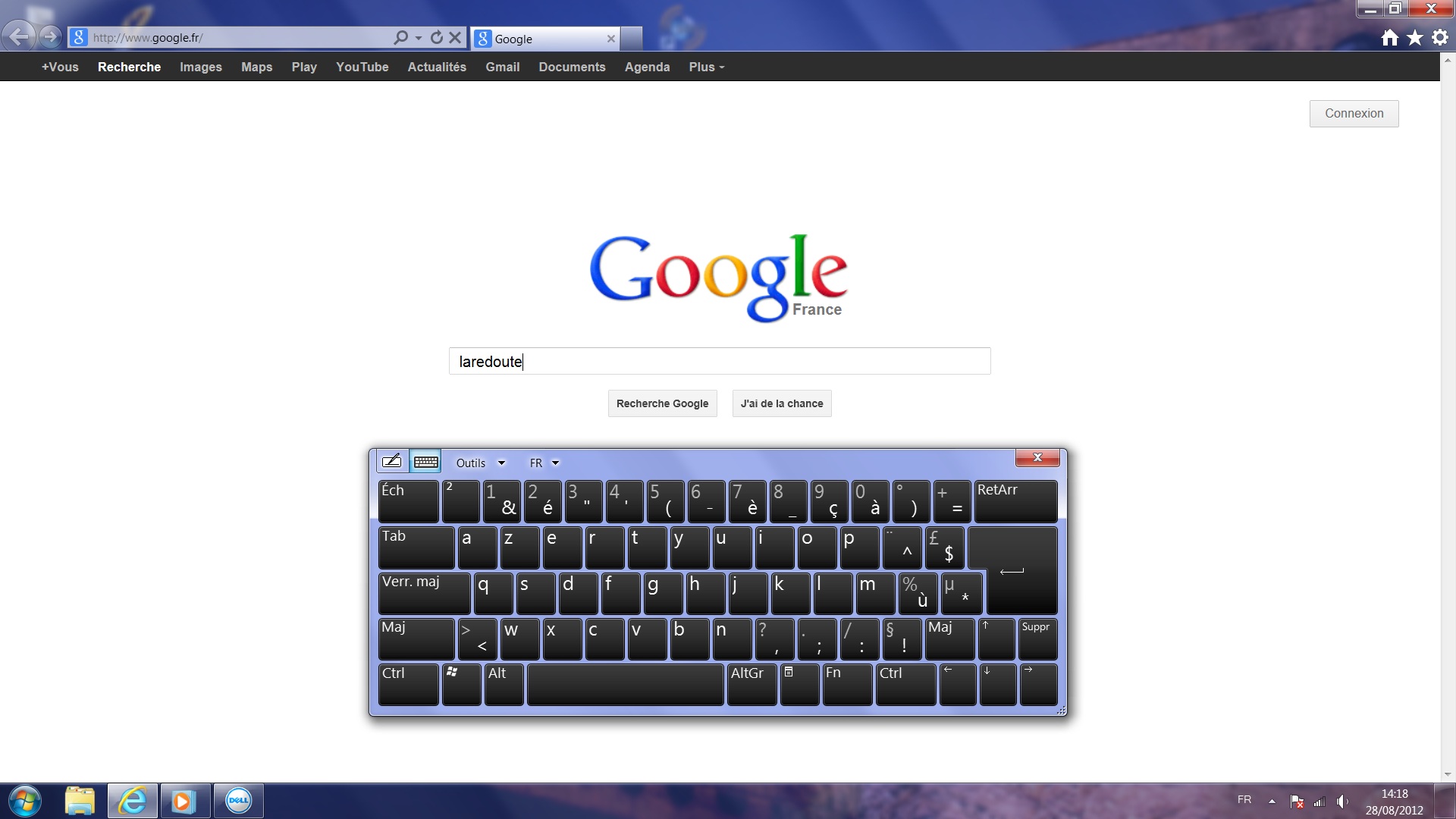1456x819 pixels.
Task: Click the Connexion sign-in button
Action: click(1354, 114)
